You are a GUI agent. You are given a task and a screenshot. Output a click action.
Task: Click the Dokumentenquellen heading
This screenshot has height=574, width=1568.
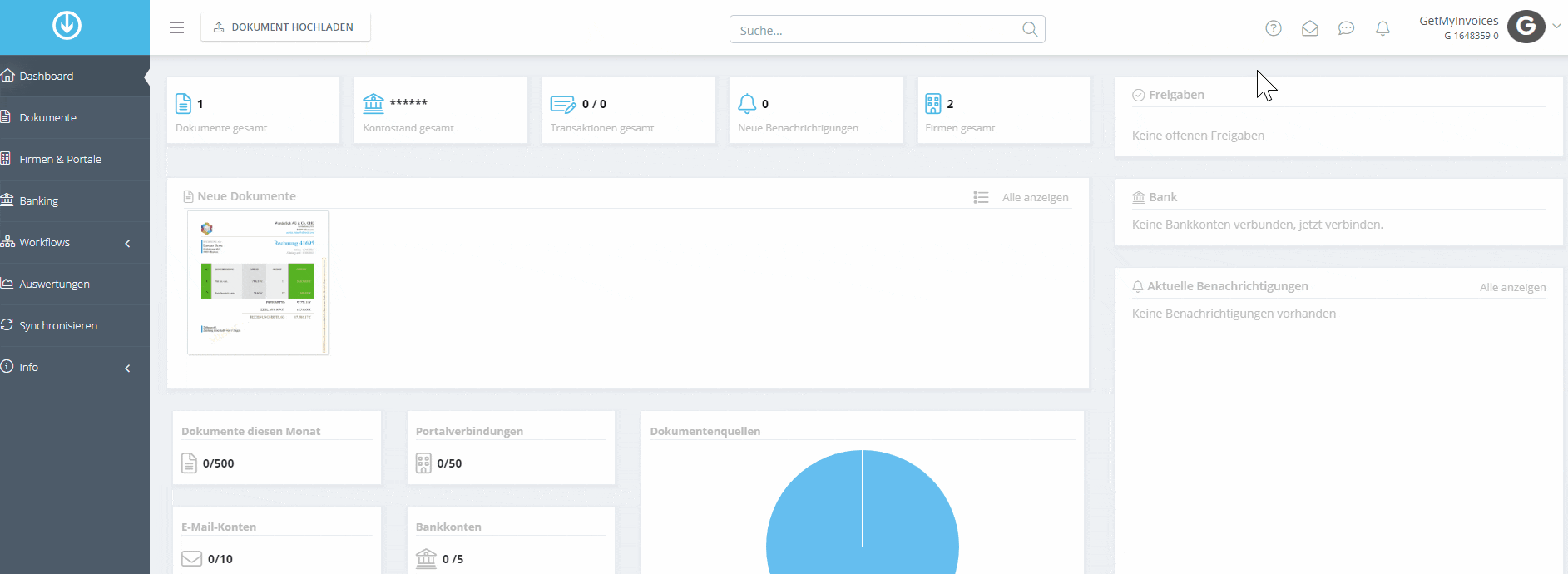pos(705,431)
